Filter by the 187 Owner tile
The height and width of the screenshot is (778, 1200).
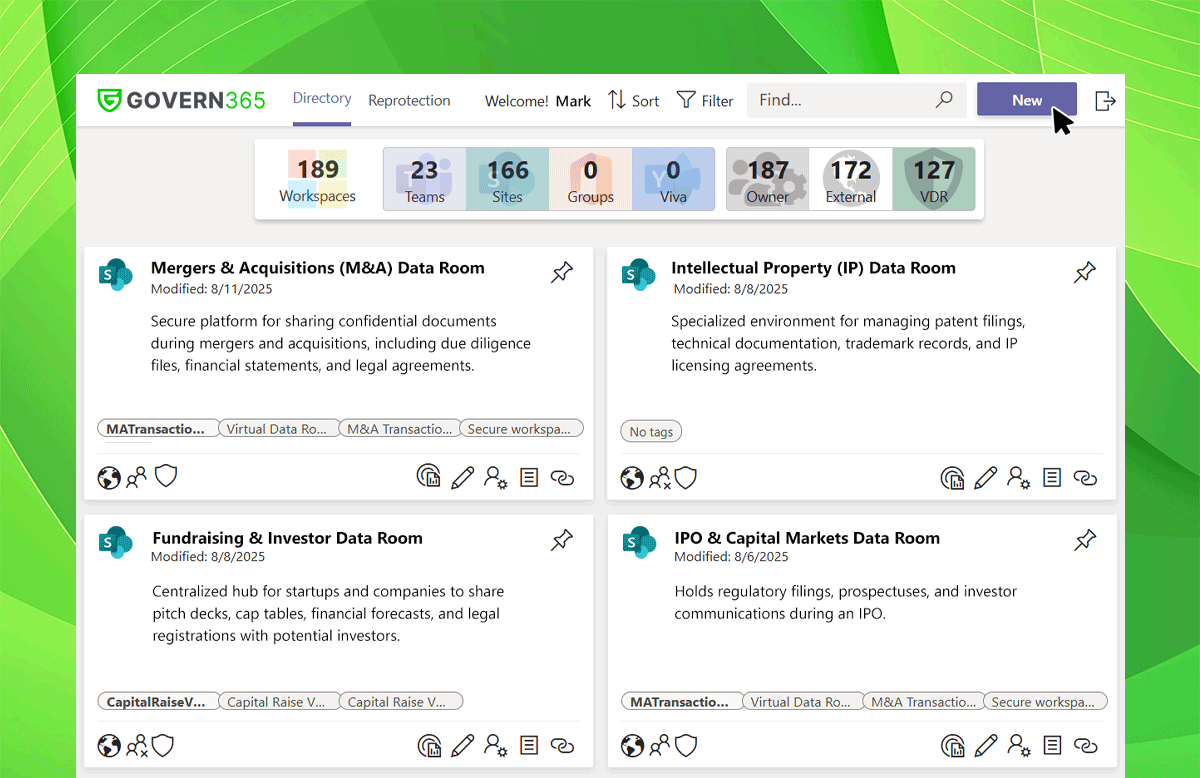point(768,179)
